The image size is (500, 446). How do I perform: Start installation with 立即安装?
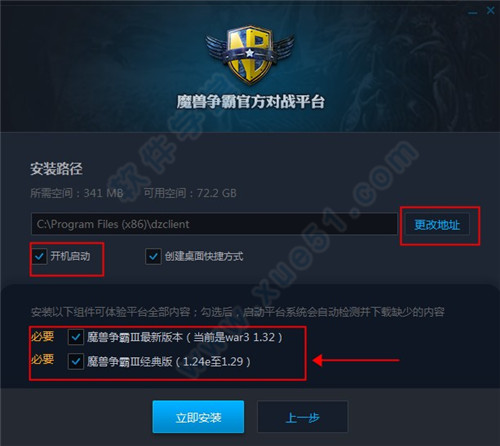[x=198, y=417]
